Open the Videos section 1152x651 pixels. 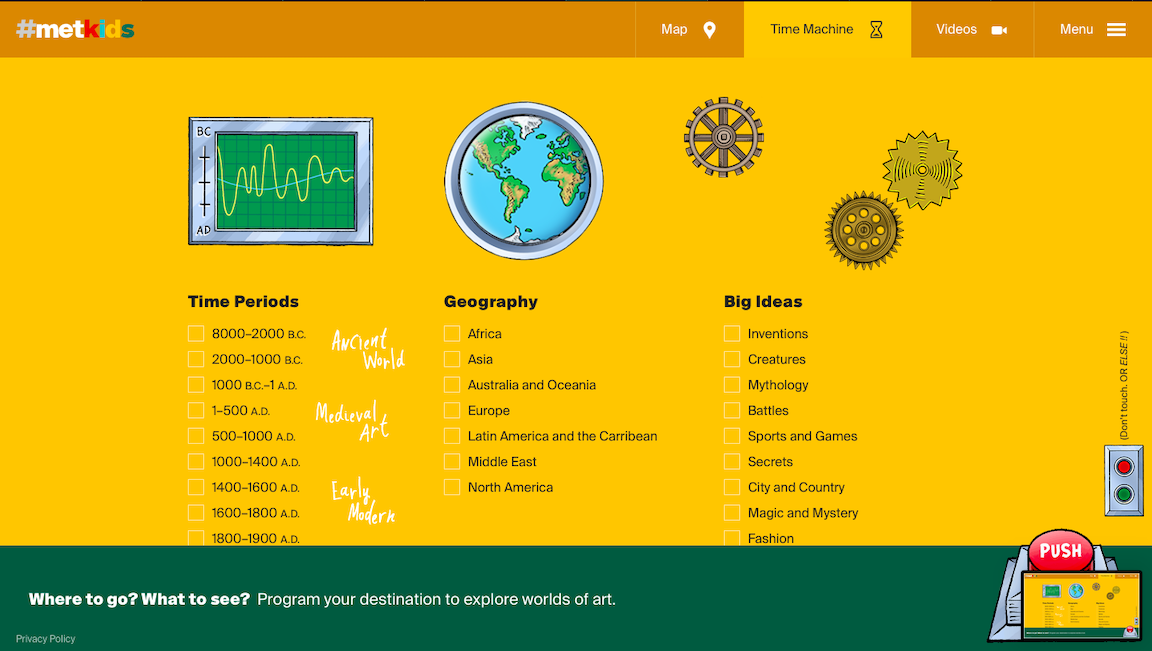pos(971,29)
